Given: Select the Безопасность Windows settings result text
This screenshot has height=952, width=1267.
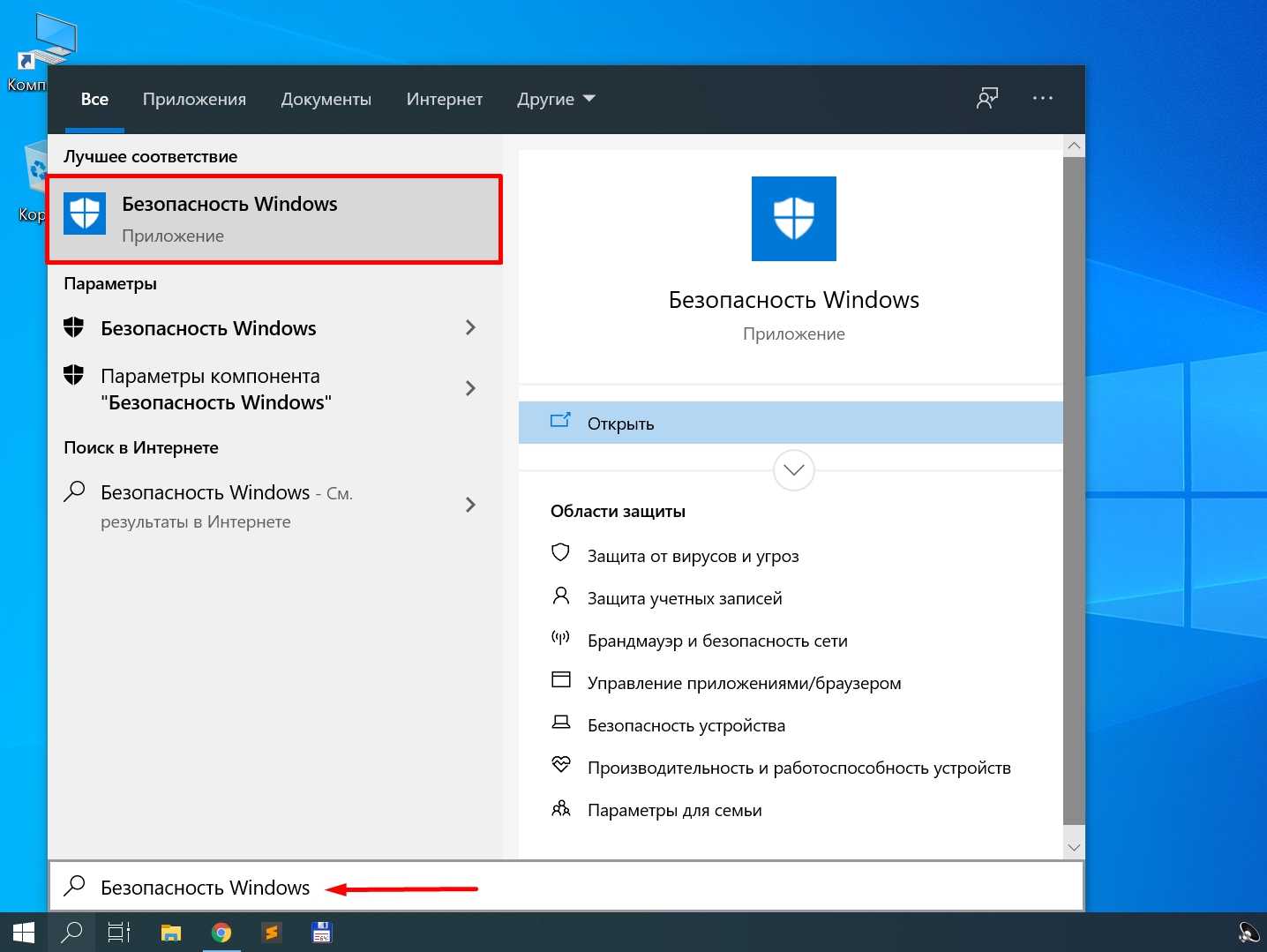Looking at the screenshot, I should coord(208,328).
